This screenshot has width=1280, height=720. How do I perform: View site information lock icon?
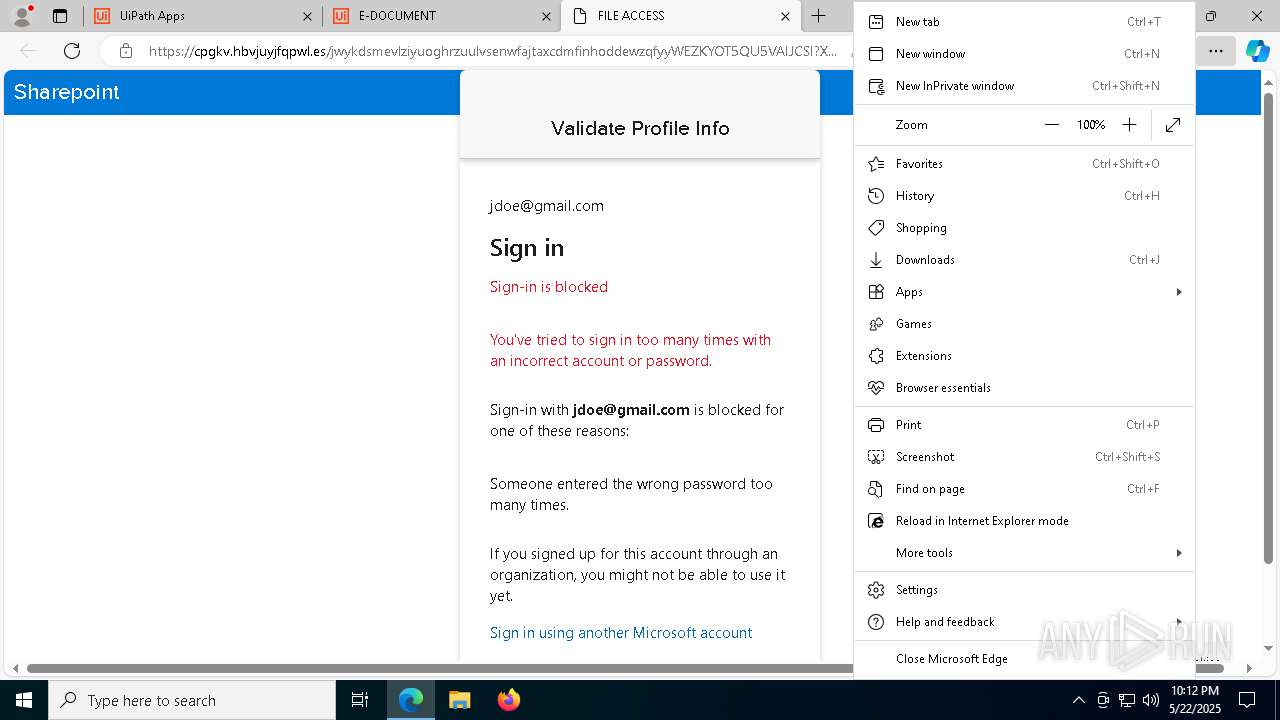point(125,51)
